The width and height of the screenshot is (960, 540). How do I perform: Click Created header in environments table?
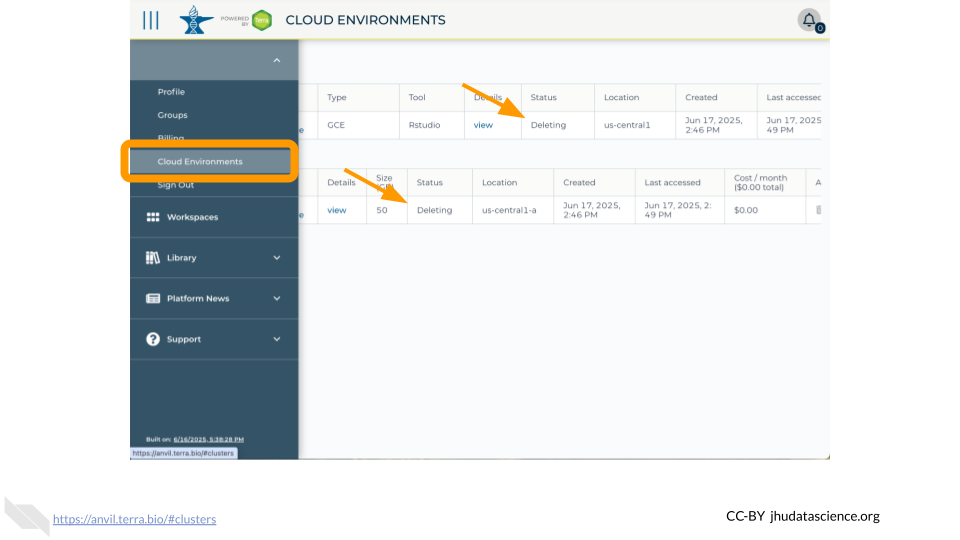tap(701, 97)
